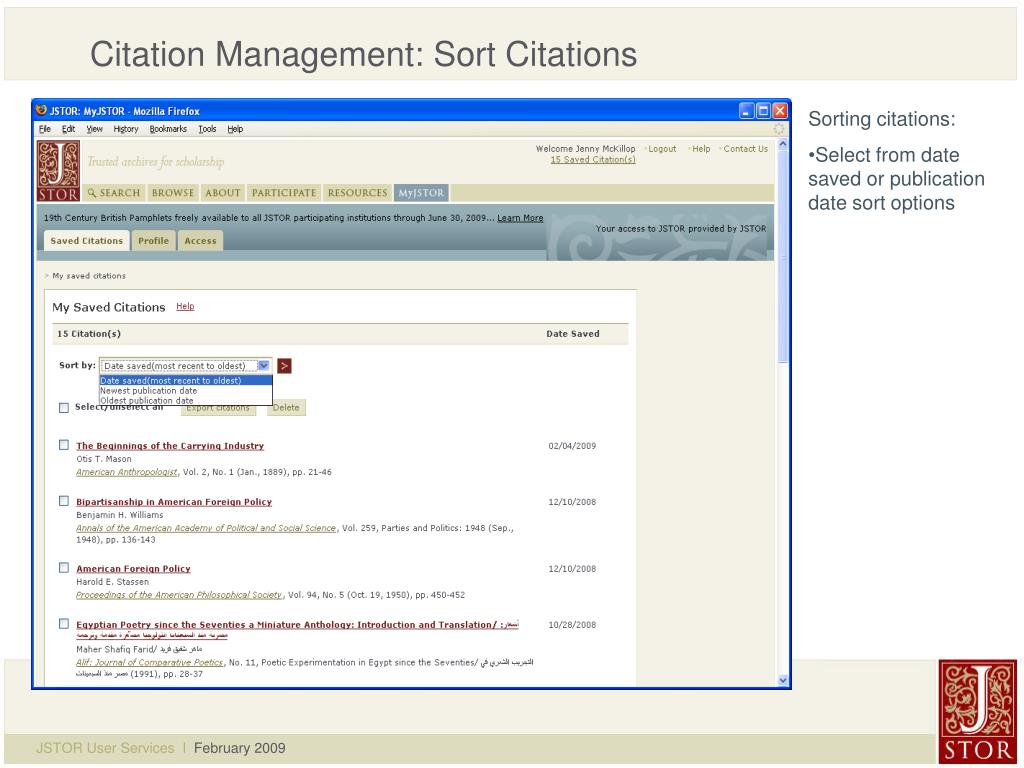Choose Oldest publication date sort option

coord(185,400)
